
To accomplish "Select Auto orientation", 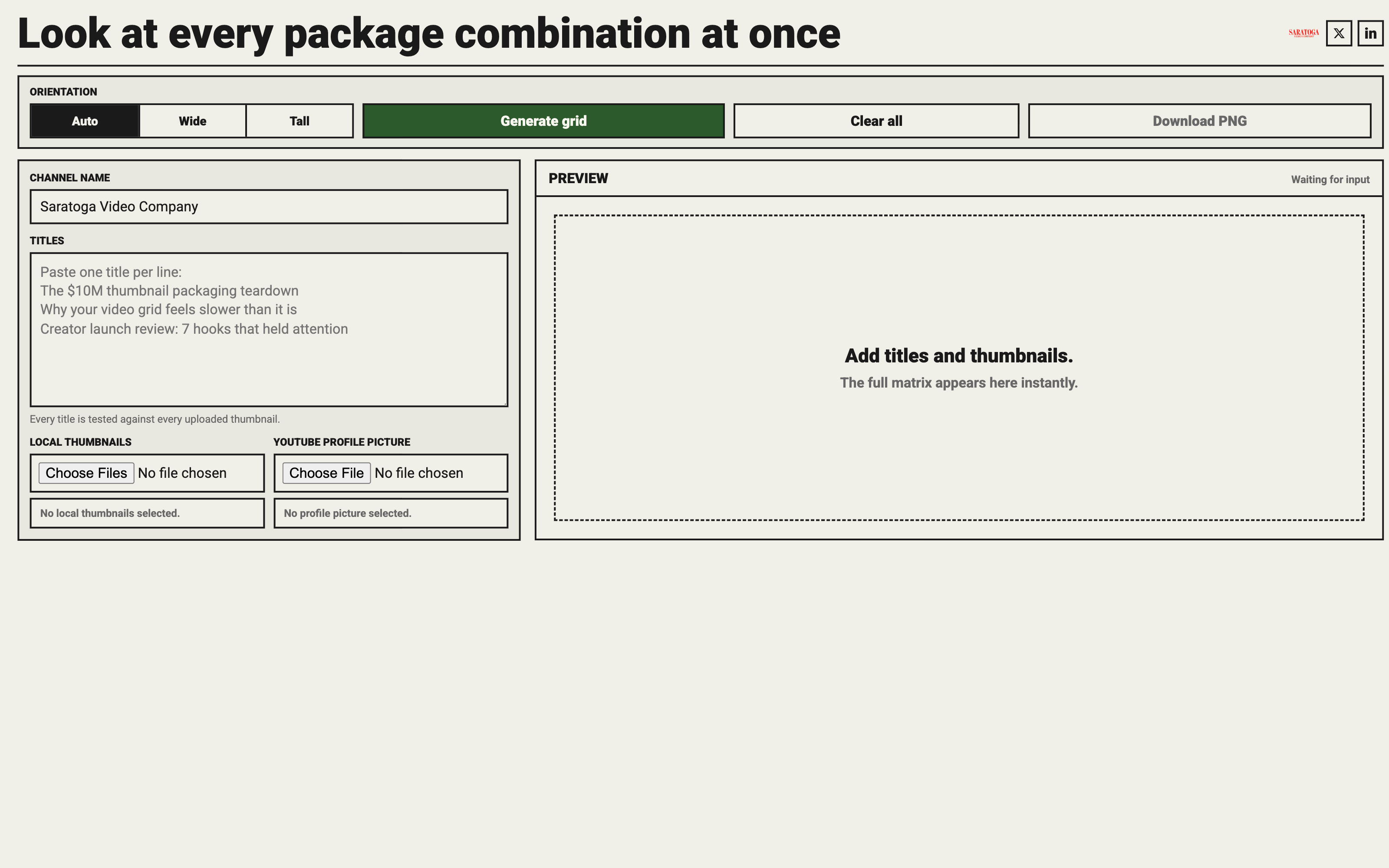I will (x=85, y=121).
